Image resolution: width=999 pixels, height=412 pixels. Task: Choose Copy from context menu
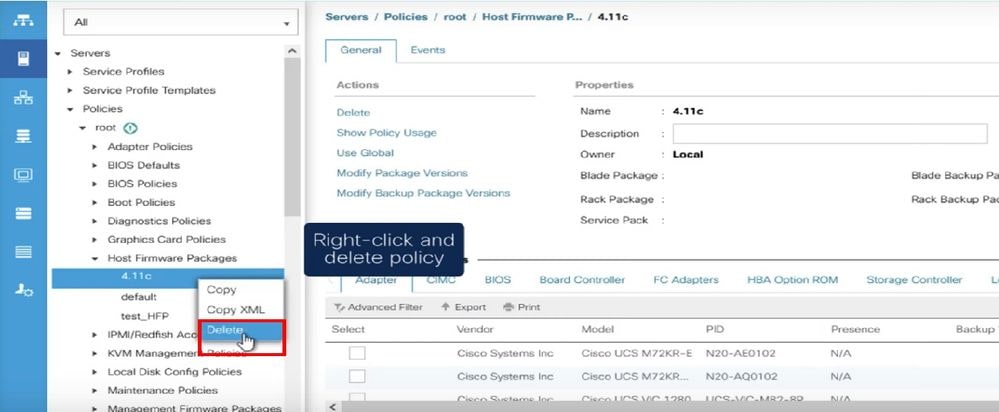click(x=221, y=290)
